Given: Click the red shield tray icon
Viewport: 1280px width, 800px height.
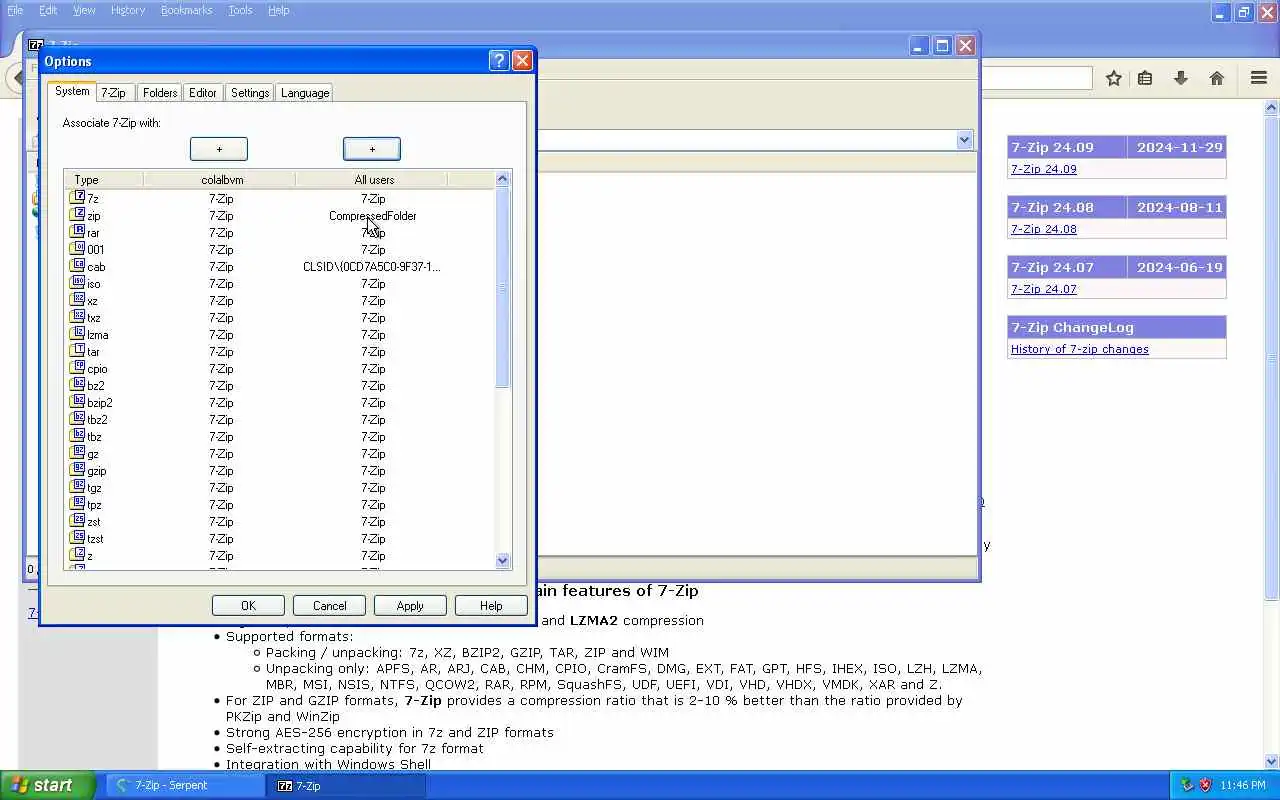Looking at the screenshot, I should [x=1205, y=785].
